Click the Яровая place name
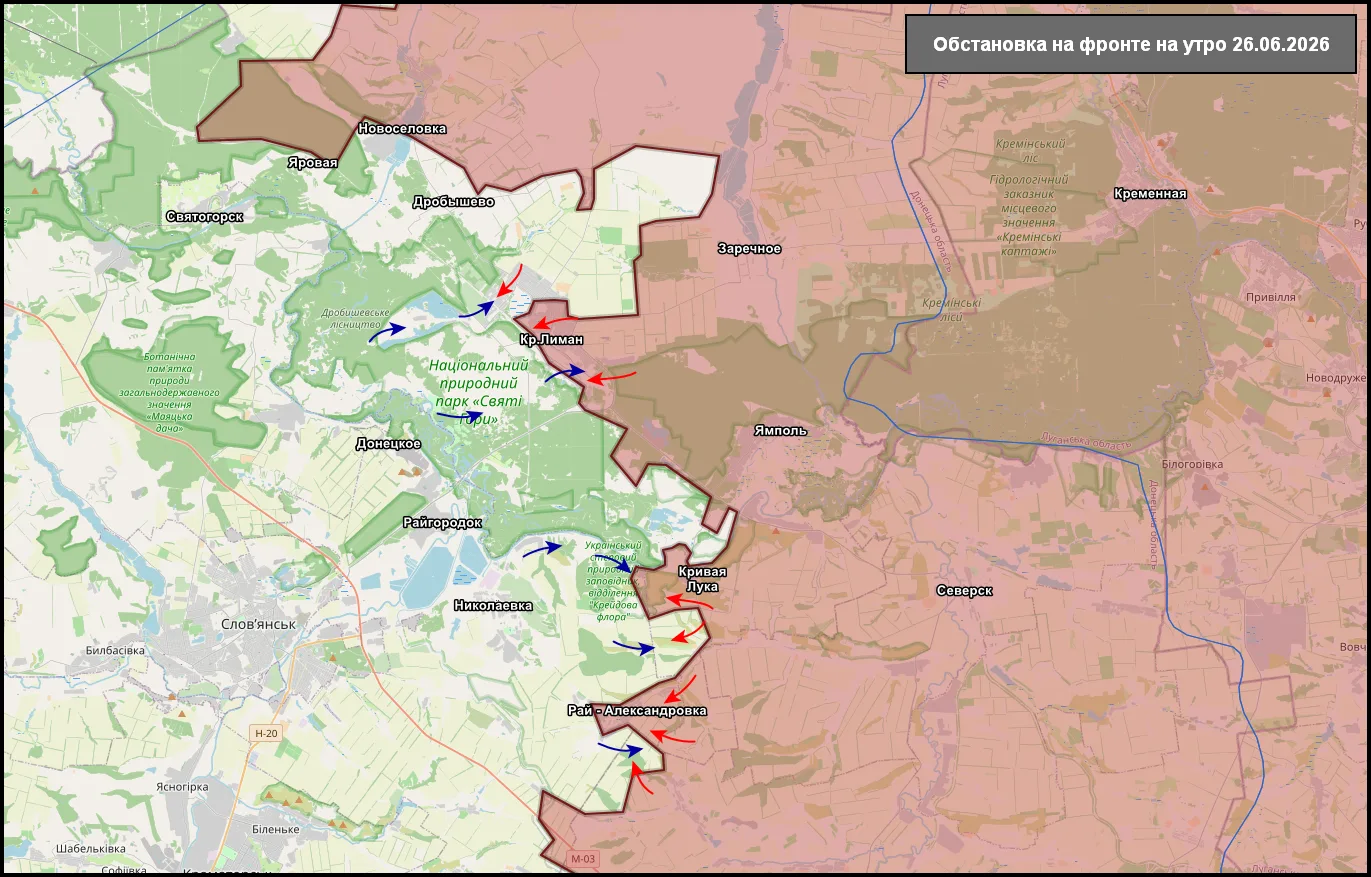This screenshot has height=877, width=1371. (x=312, y=162)
